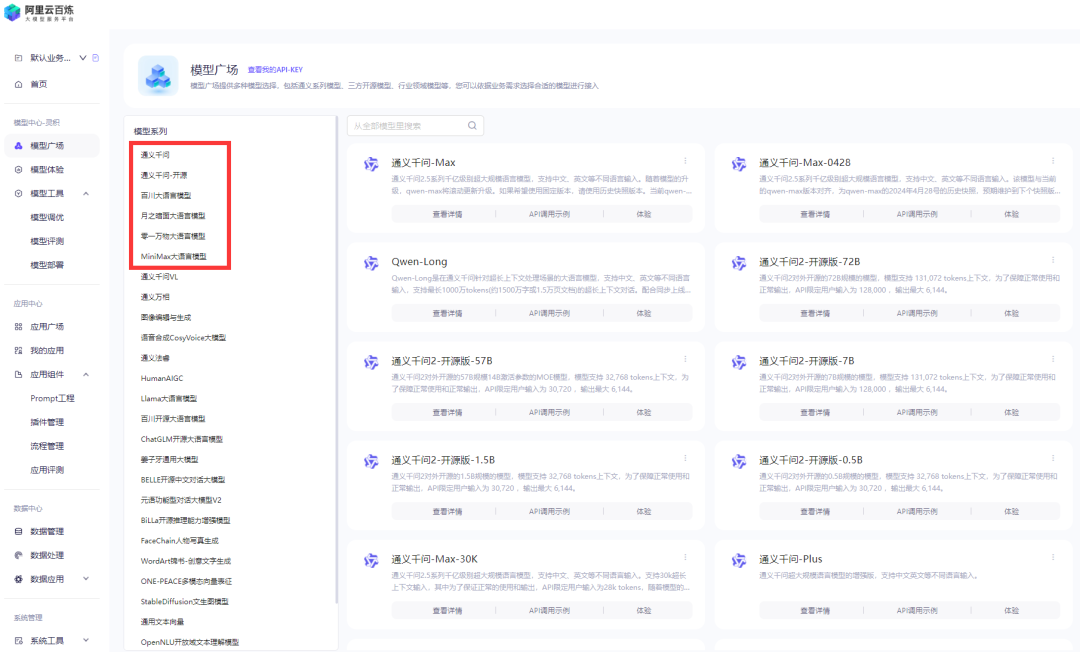The width and height of the screenshot is (1080, 652).
Task: Click the 应用广场 grid icon
Action: coord(19,326)
